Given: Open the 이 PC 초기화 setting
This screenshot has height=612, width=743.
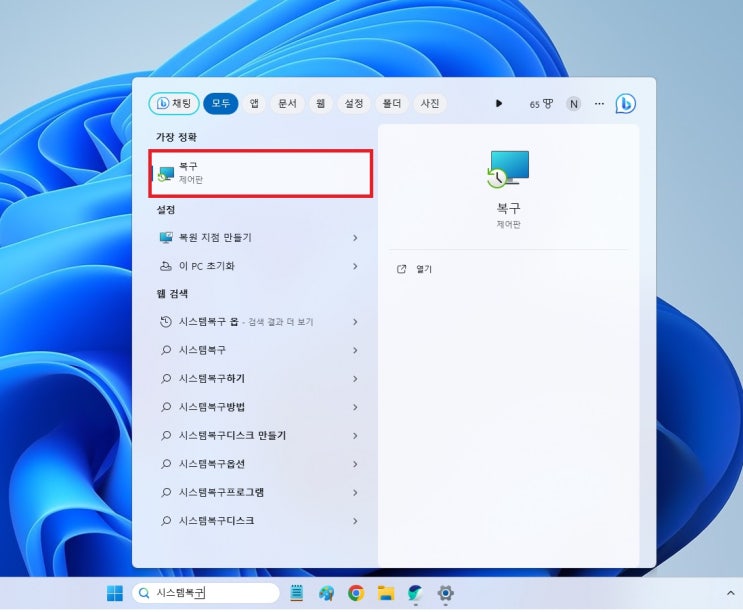Looking at the screenshot, I should [x=260, y=266].
